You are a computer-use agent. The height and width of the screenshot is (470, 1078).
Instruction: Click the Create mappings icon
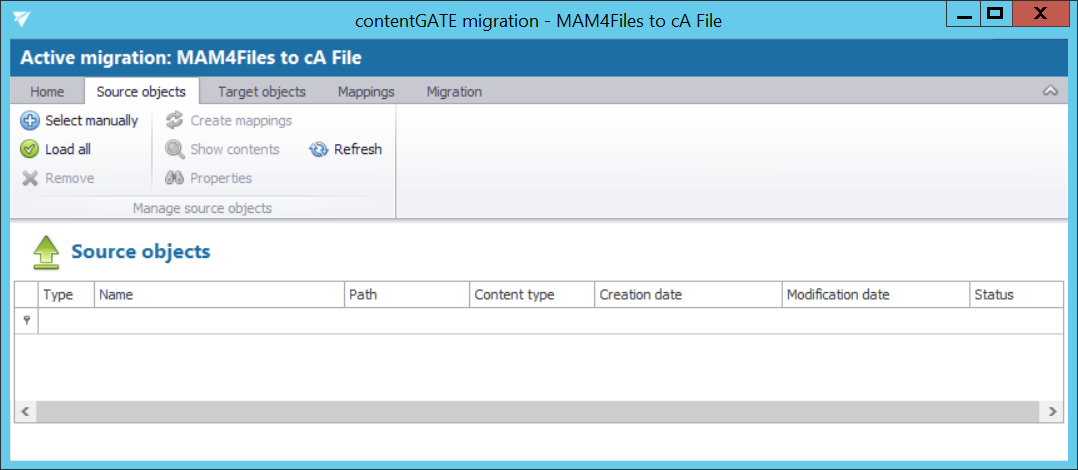coord(175,121)
